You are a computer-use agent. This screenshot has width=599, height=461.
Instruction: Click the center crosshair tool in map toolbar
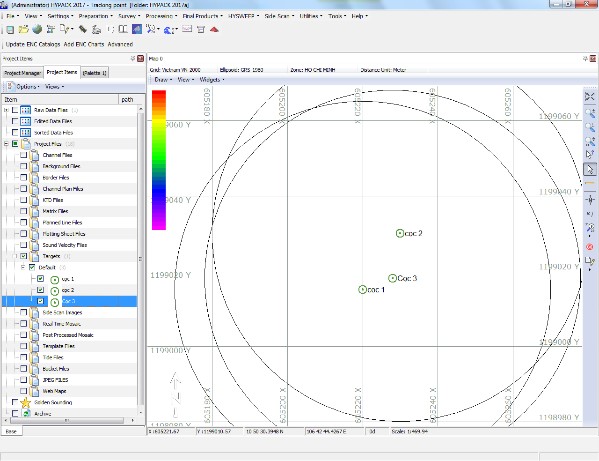[x=589, y=199]
